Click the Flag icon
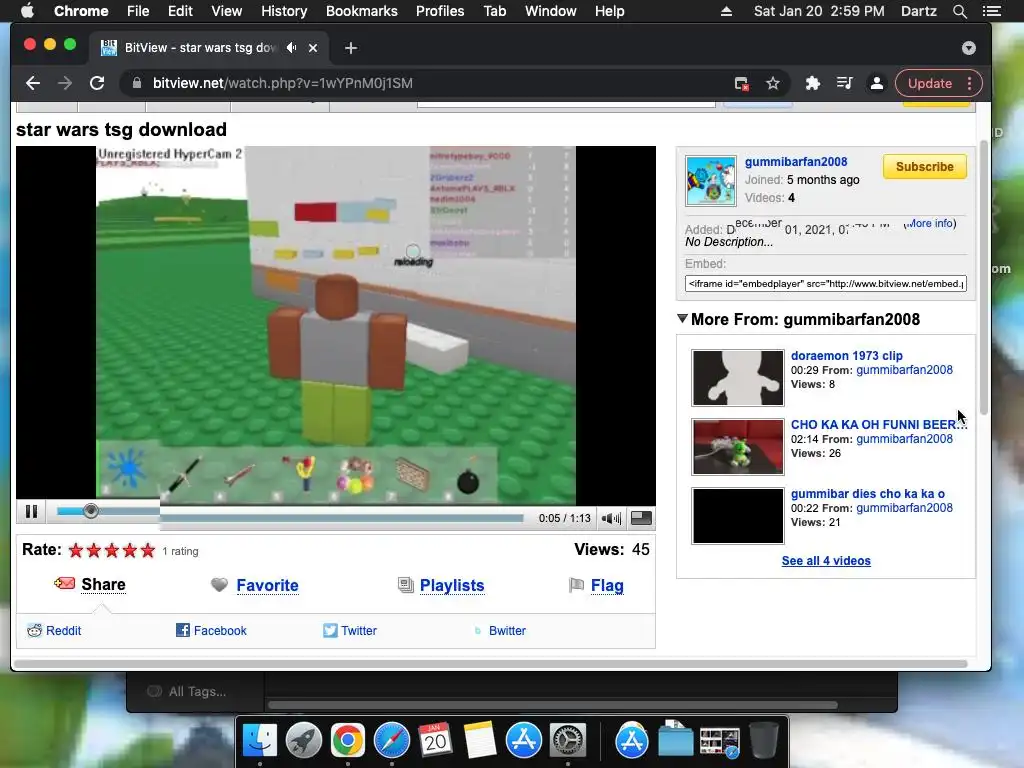The height and width of the screenshot is (768, 1024). pyautogui.click(x=576, y=585)
